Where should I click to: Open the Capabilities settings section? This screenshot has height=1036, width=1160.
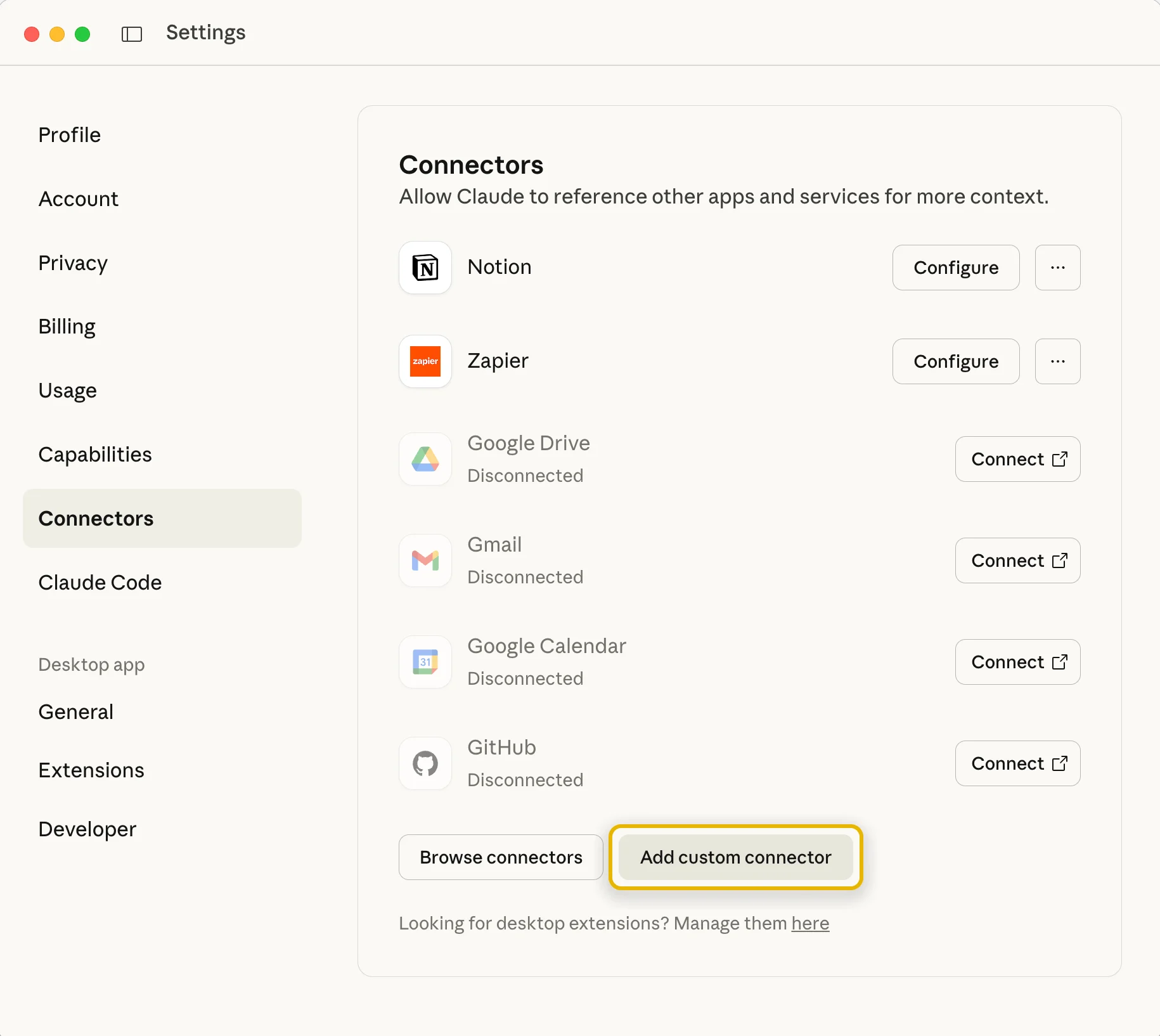(x=94, y=454)
